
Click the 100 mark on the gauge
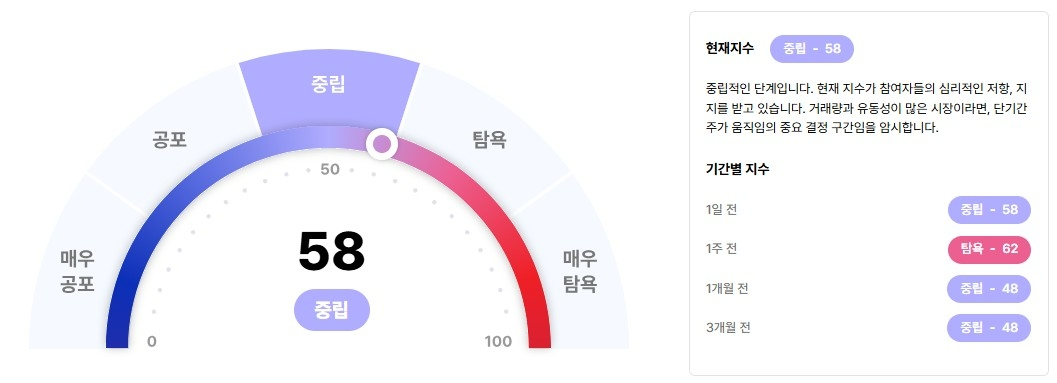pyautogui.click(x=498, y=341)
